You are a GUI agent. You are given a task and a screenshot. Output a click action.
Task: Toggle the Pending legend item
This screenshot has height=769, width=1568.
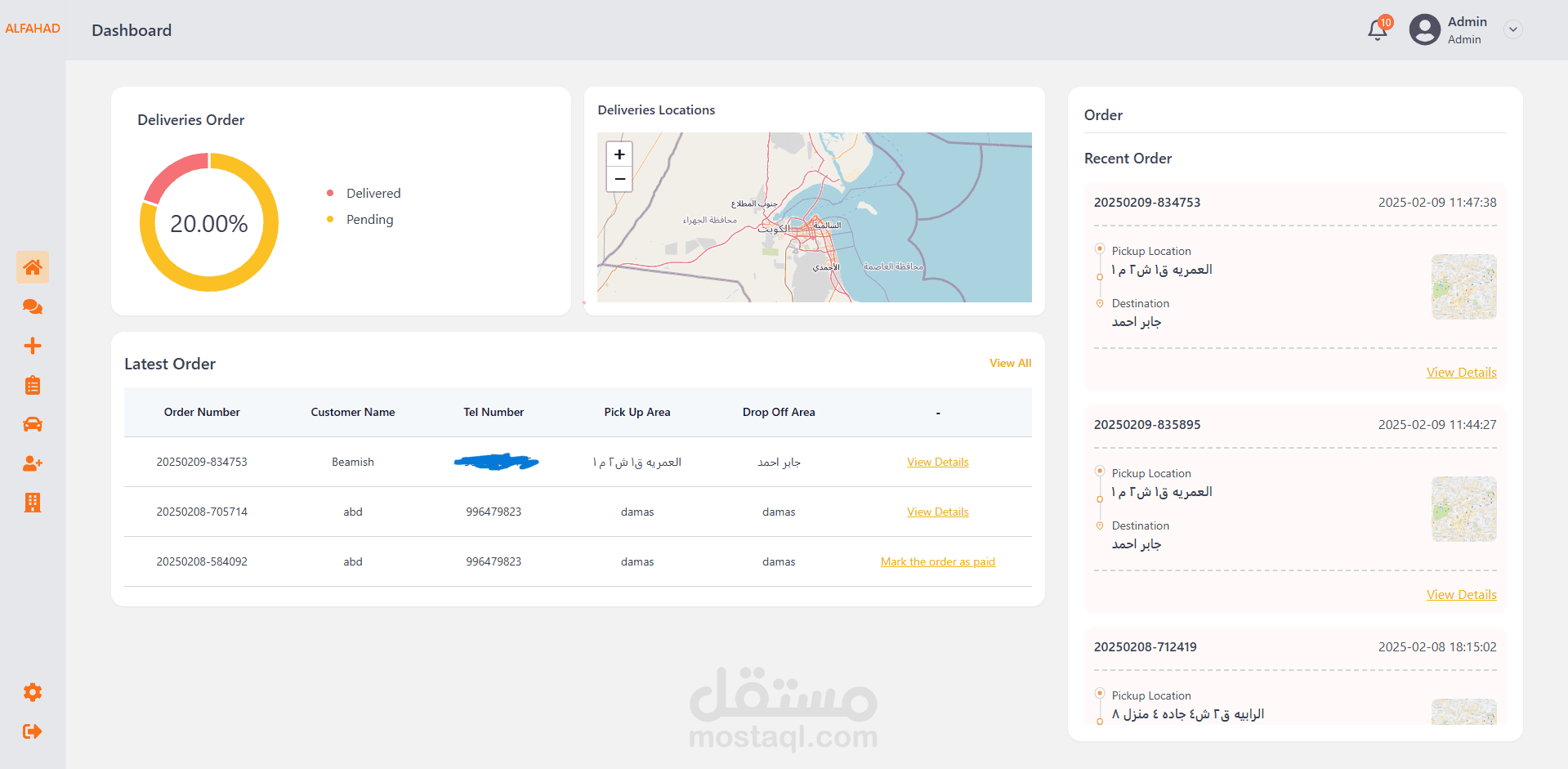pyautogui.click(x=360, y=219)
